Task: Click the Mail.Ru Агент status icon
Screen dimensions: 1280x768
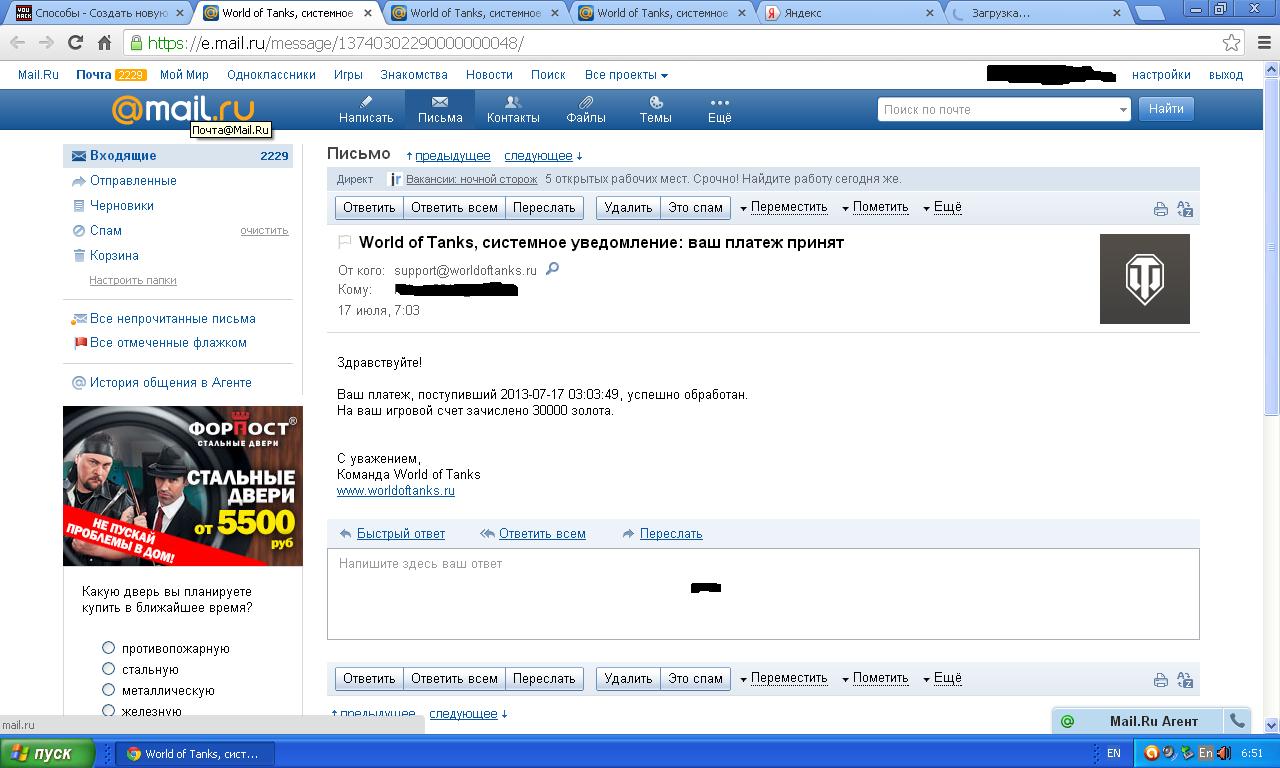Action: pyautogui.click(x=1067, y=721)
